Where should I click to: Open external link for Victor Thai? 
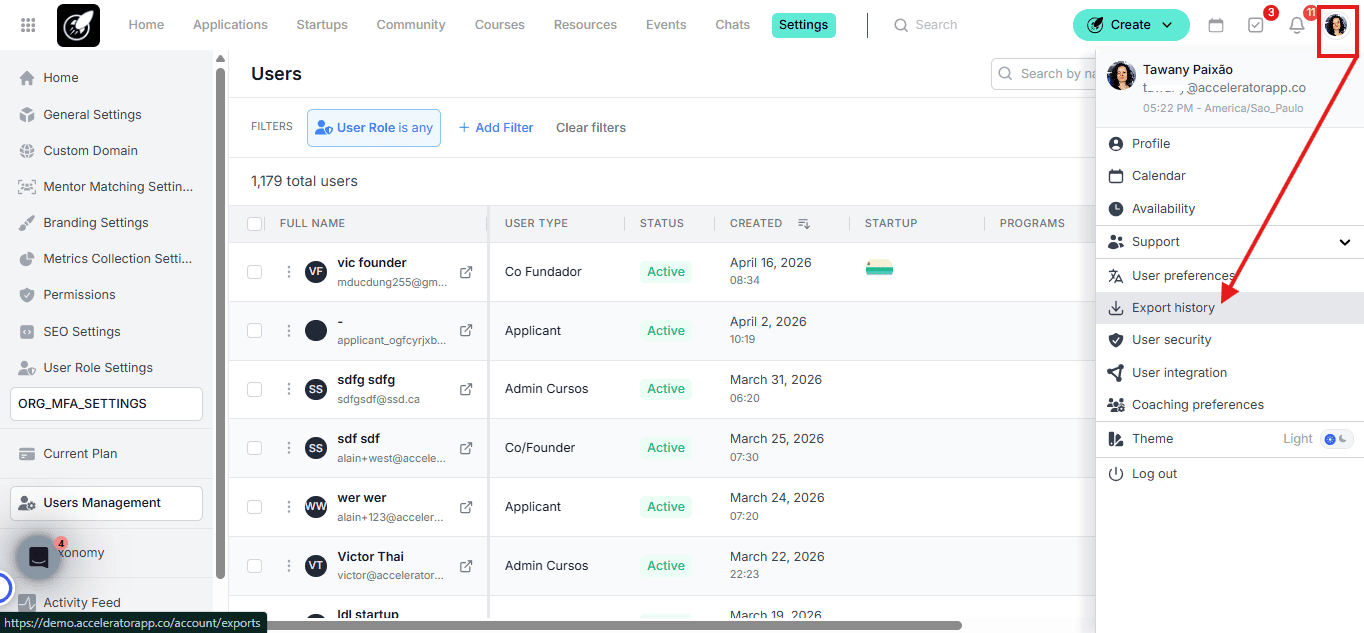tap(466, 565)
